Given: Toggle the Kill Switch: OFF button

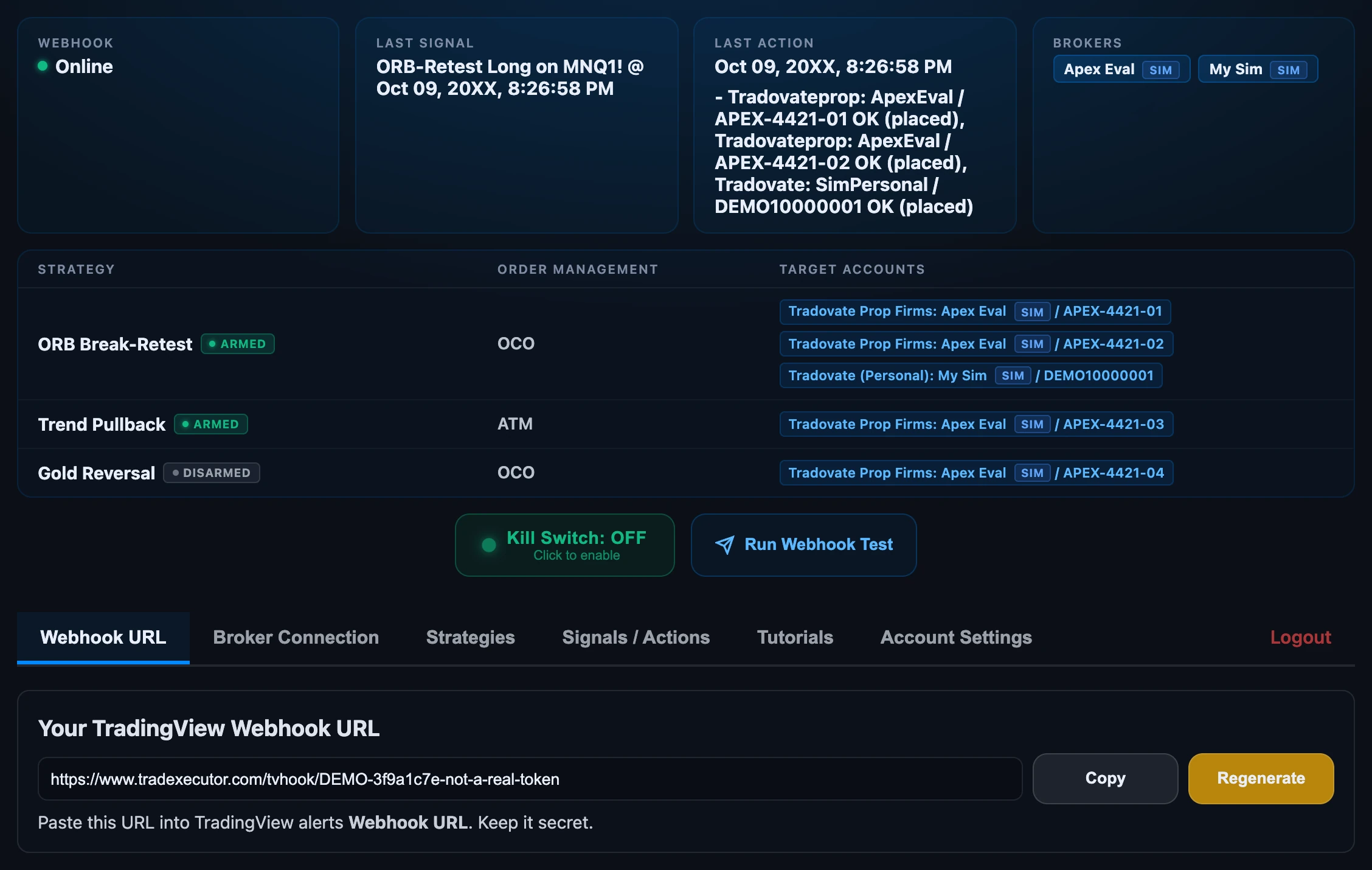Looking at the screenshot, I should [564, 545].
